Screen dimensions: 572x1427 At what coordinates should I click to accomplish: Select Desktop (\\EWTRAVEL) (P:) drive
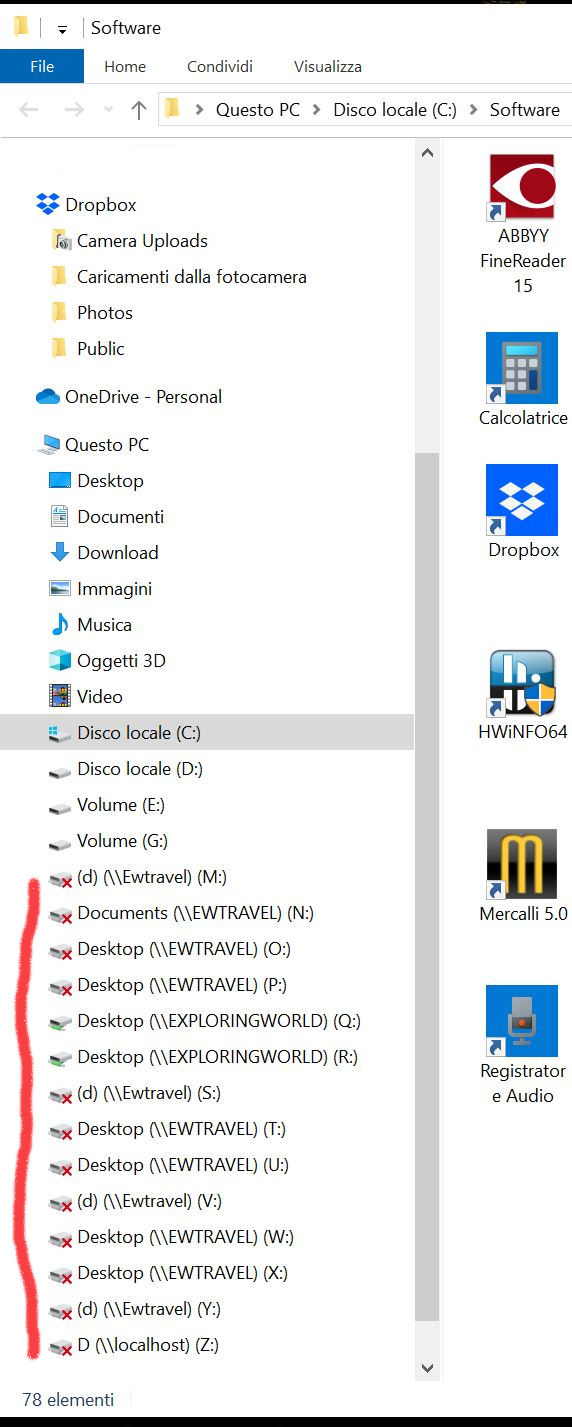coord(183,985)
